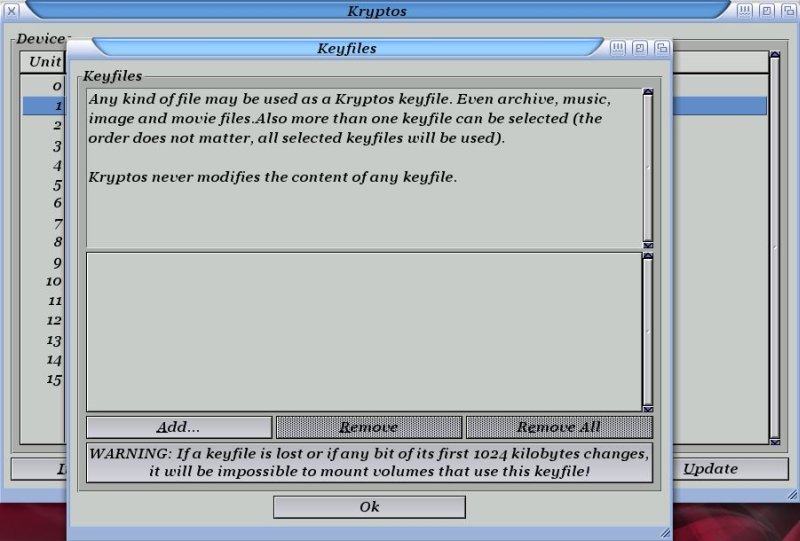Click the empty keyfile list area

(x=364, y=332)
